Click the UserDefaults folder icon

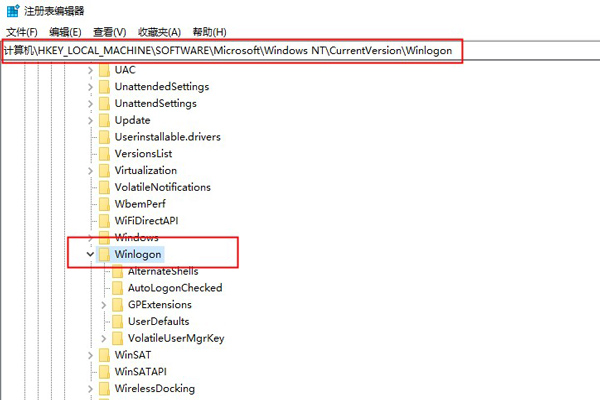117,321
